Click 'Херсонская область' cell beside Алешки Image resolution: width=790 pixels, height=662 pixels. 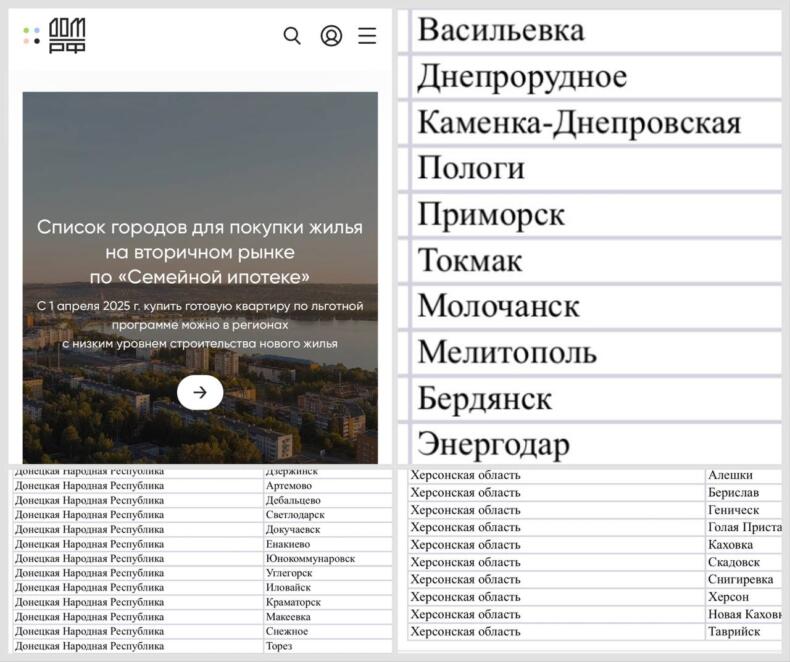click(x=556, y=475)
